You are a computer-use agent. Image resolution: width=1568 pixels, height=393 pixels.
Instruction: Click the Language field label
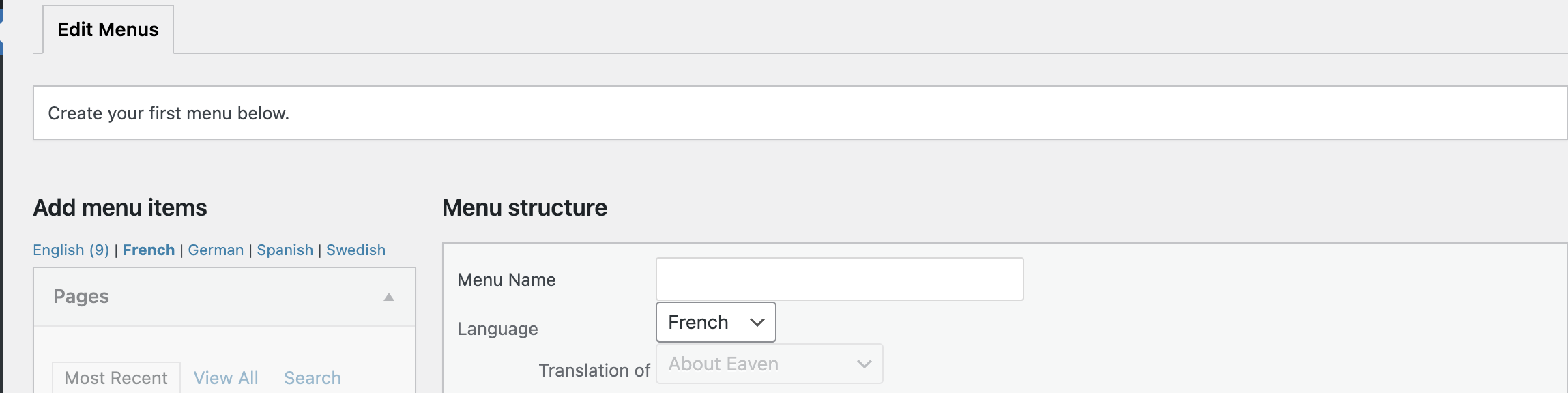(x=497, y=329)
